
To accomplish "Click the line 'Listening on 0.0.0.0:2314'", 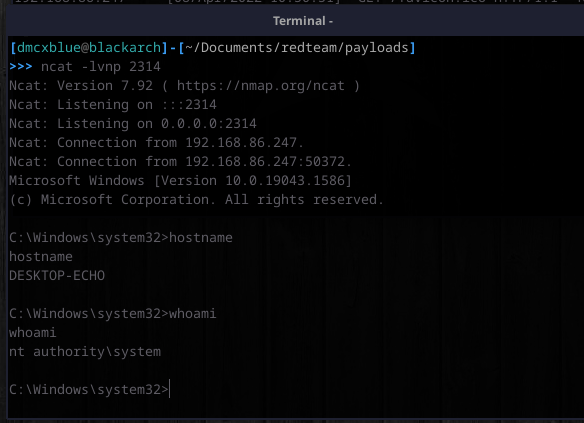I will [x=157, y=124].
